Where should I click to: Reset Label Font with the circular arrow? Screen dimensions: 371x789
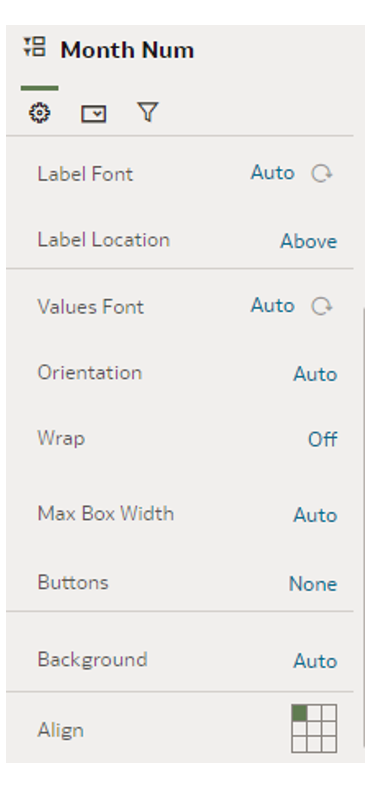click(321, 174)
